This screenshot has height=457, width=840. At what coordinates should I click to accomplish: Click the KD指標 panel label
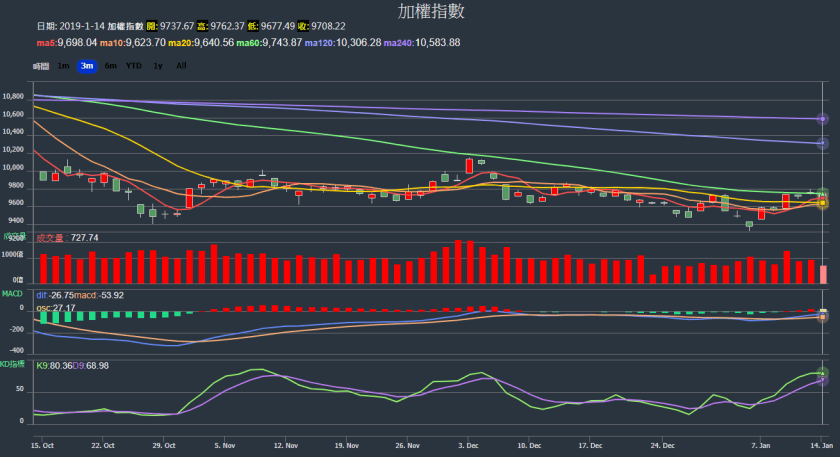(13, 364)
